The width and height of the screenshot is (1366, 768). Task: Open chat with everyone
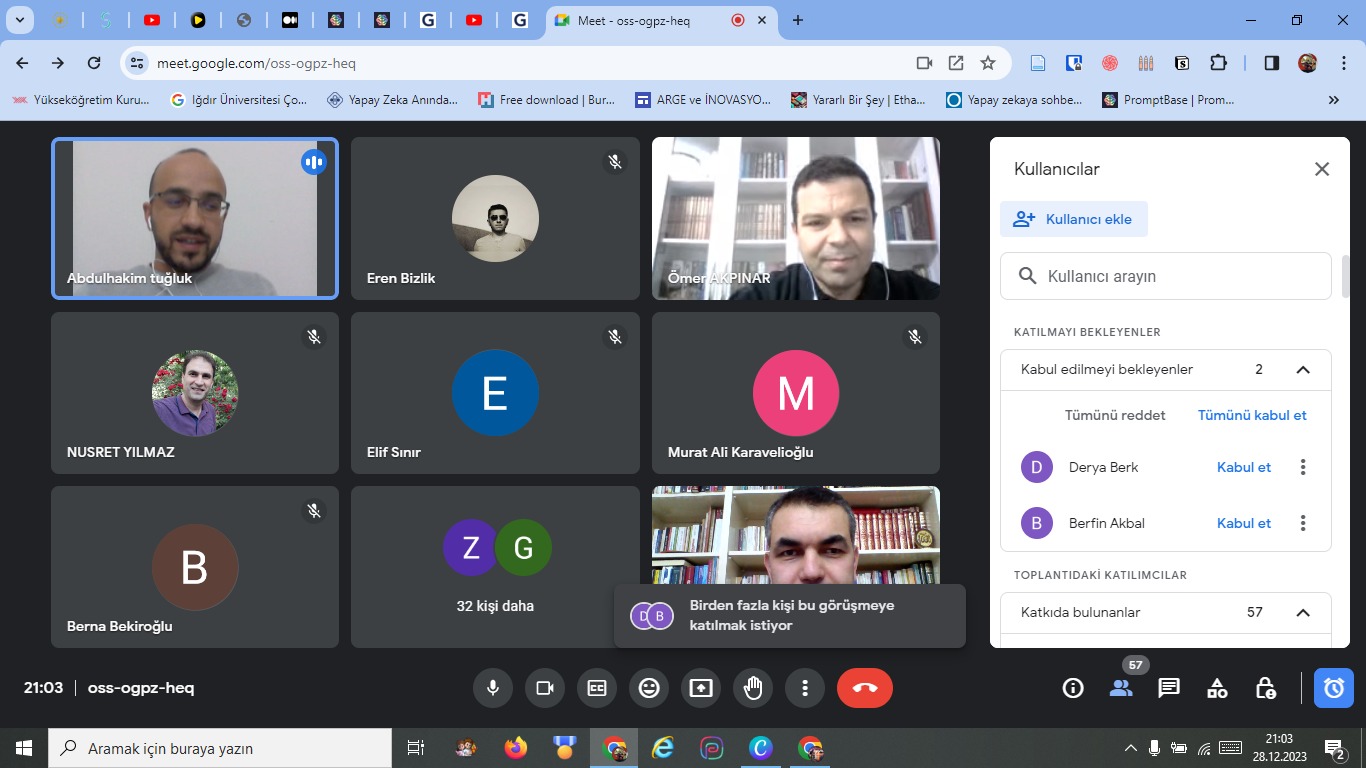[1169, 688]
